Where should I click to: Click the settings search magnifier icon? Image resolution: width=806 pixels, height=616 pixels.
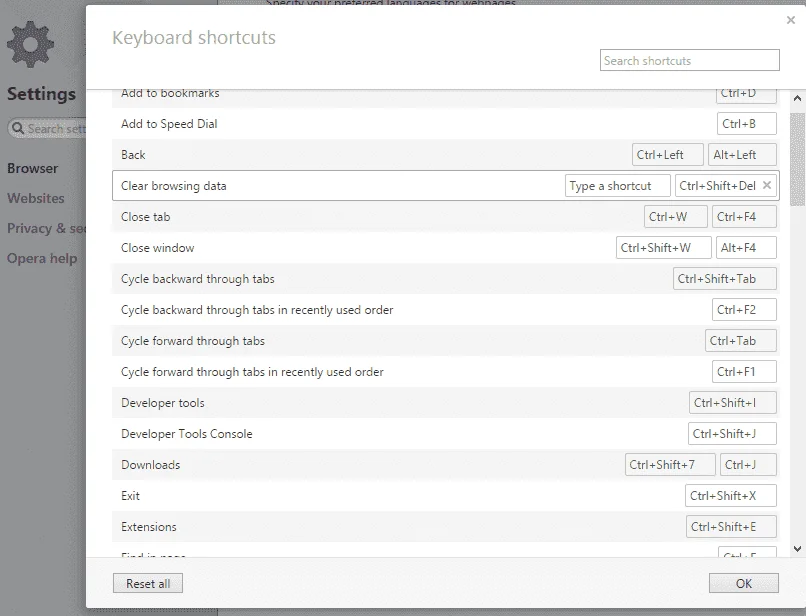[17, 128]
